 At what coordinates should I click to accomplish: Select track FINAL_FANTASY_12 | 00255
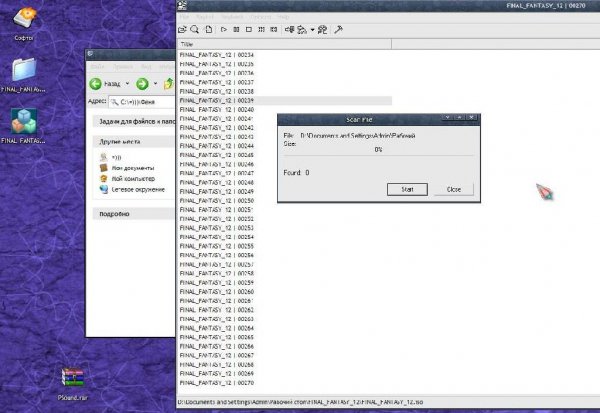[217, 246]
